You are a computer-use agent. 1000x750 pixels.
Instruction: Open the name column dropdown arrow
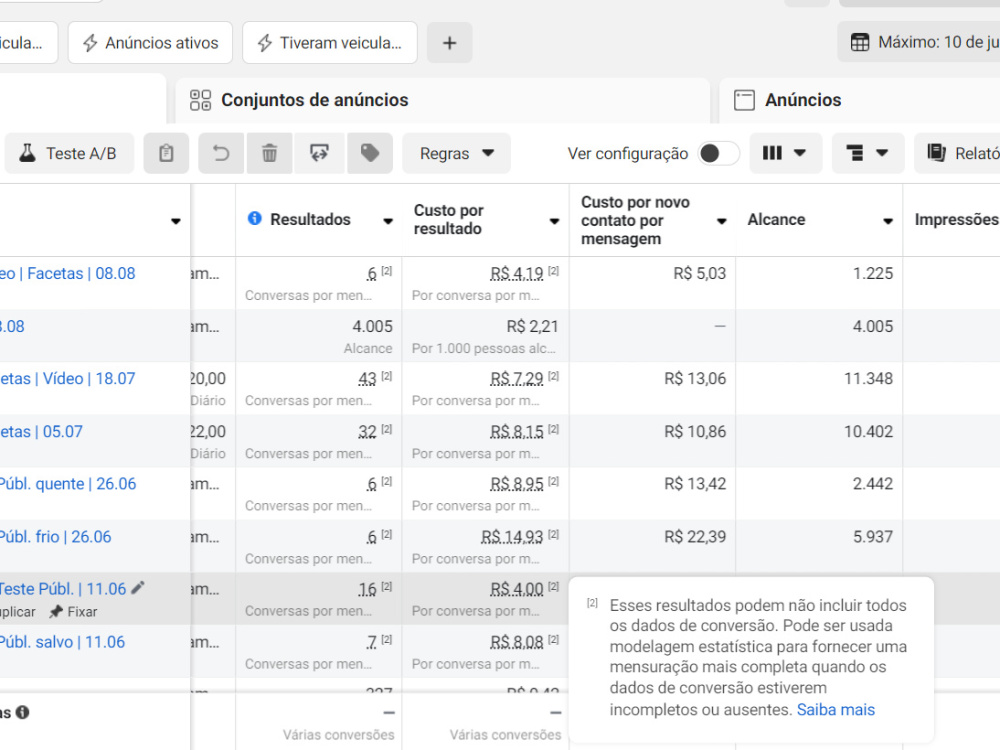tap(175, 221)
